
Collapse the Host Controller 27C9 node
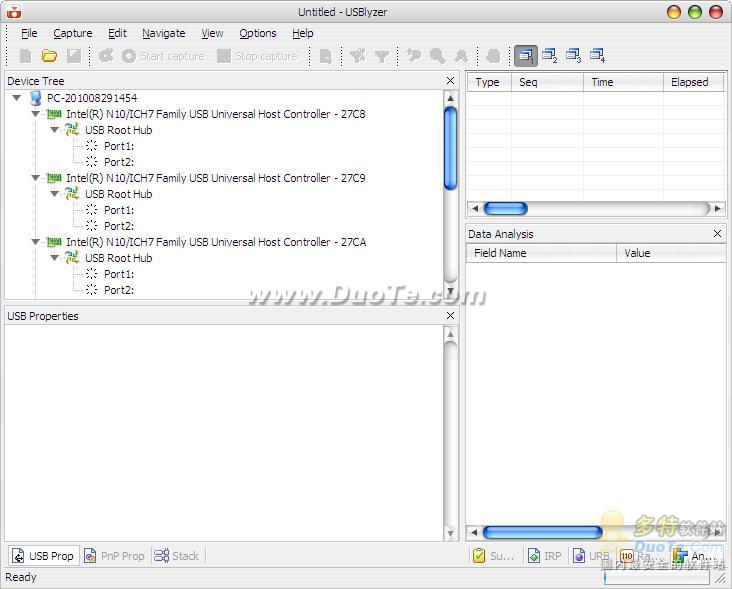(x=35, y=178)
